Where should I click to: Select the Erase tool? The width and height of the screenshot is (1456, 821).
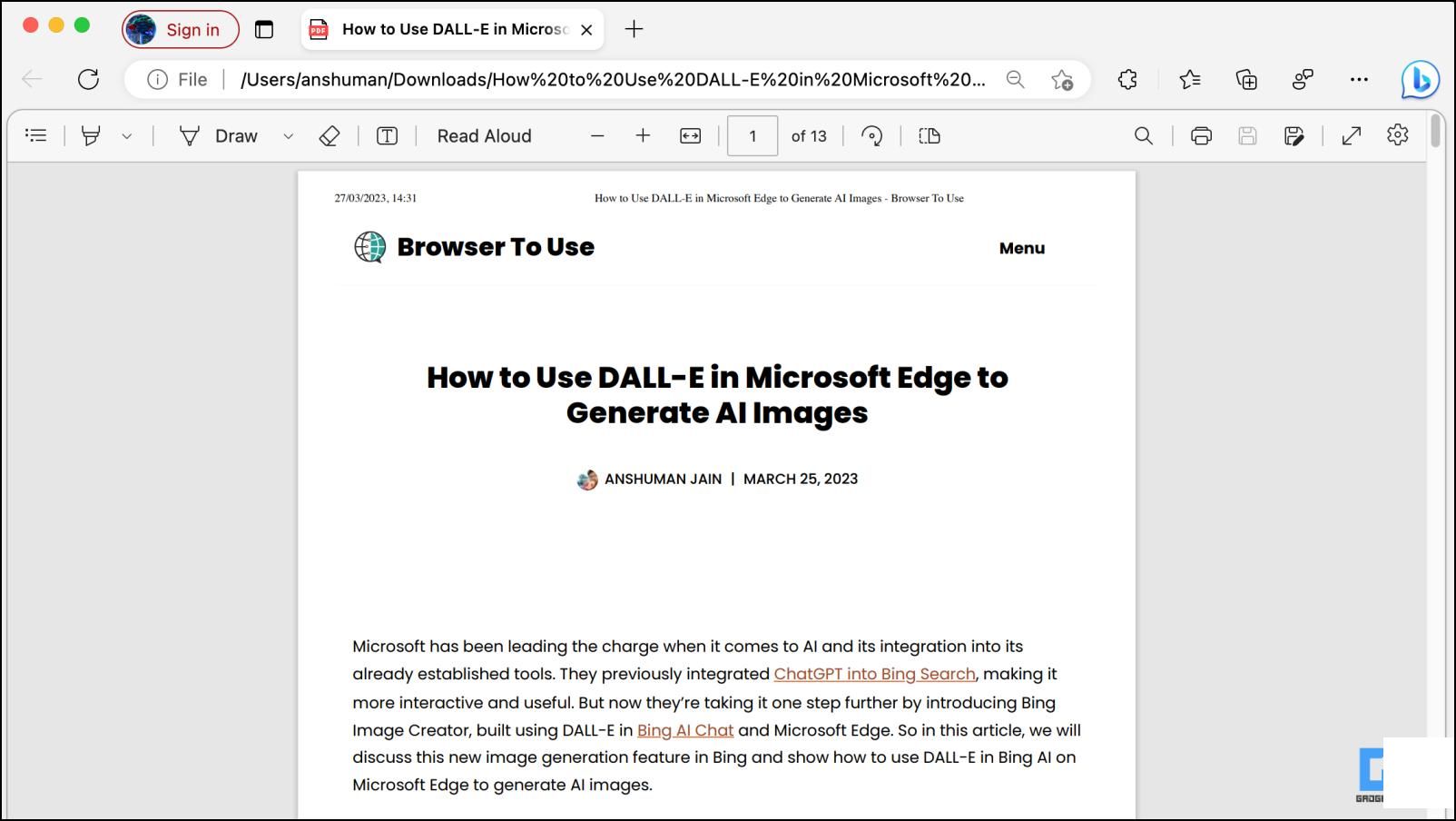pos(330,136)
